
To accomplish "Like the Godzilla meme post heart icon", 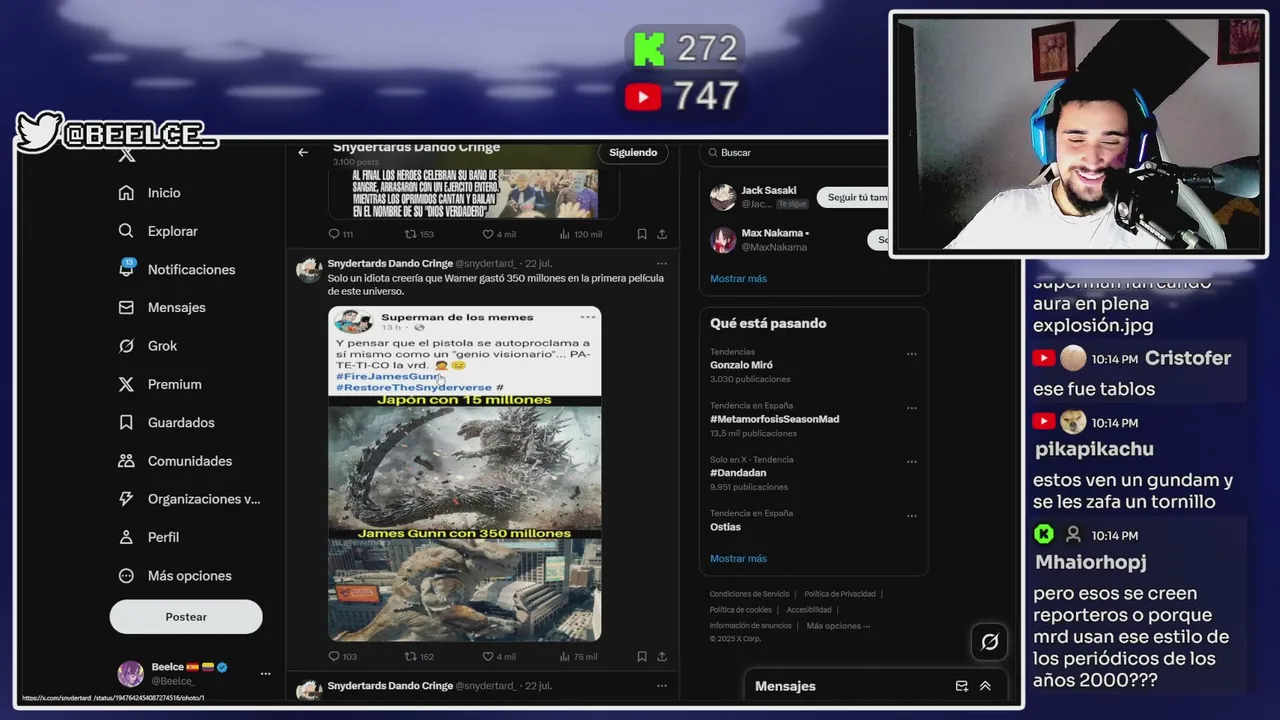I will pos(488,657).
